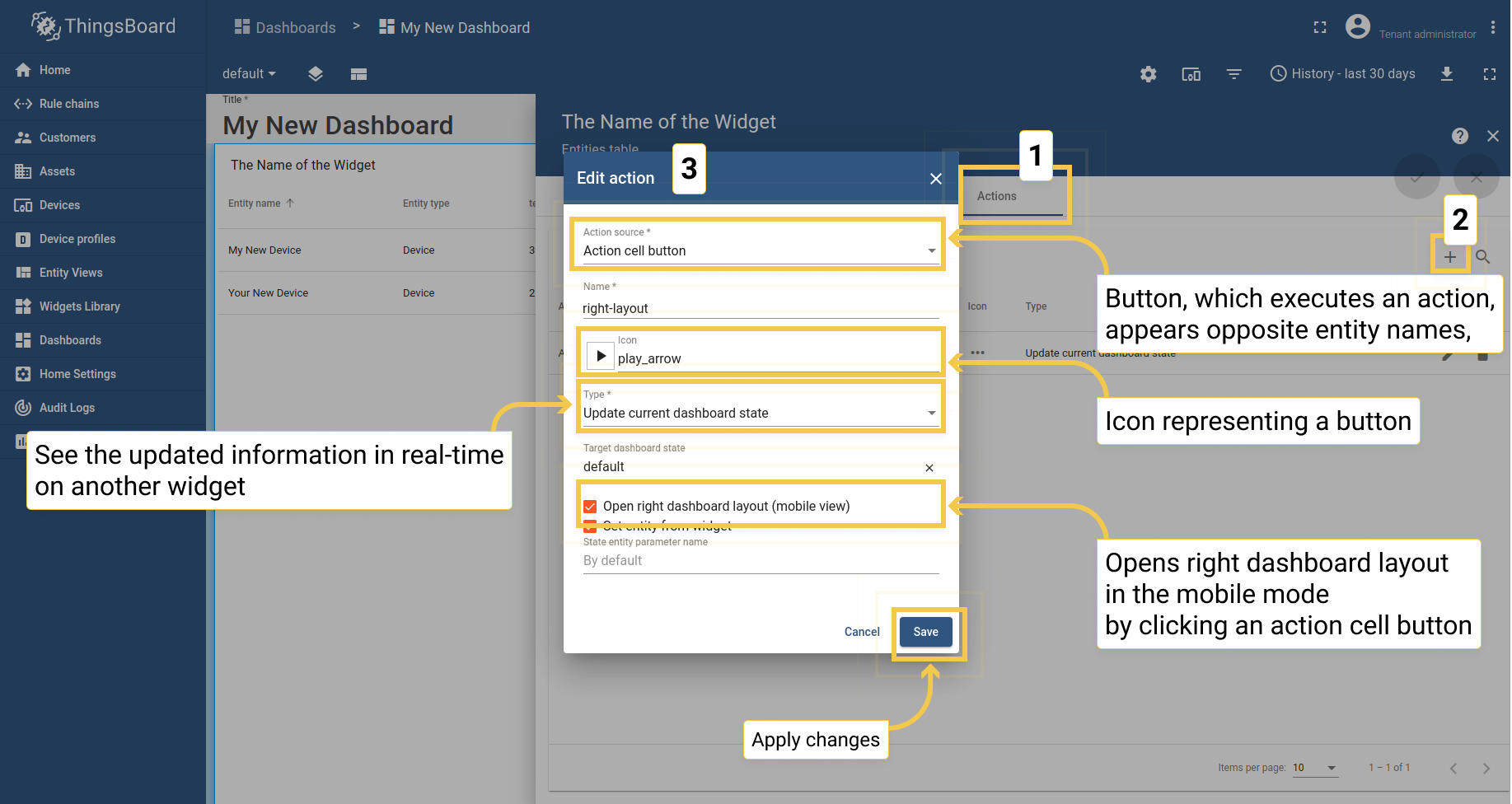Open manage dashboard states layers icon
The width and height of the screenshot is (1512, 804).
click(x=316, y=74)
